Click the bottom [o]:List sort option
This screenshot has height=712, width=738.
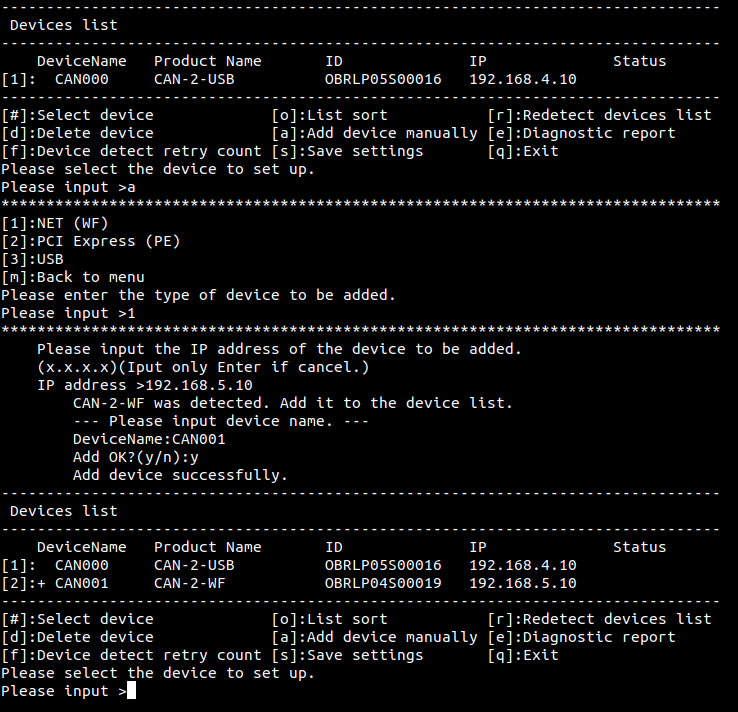[x=329, y=619]
